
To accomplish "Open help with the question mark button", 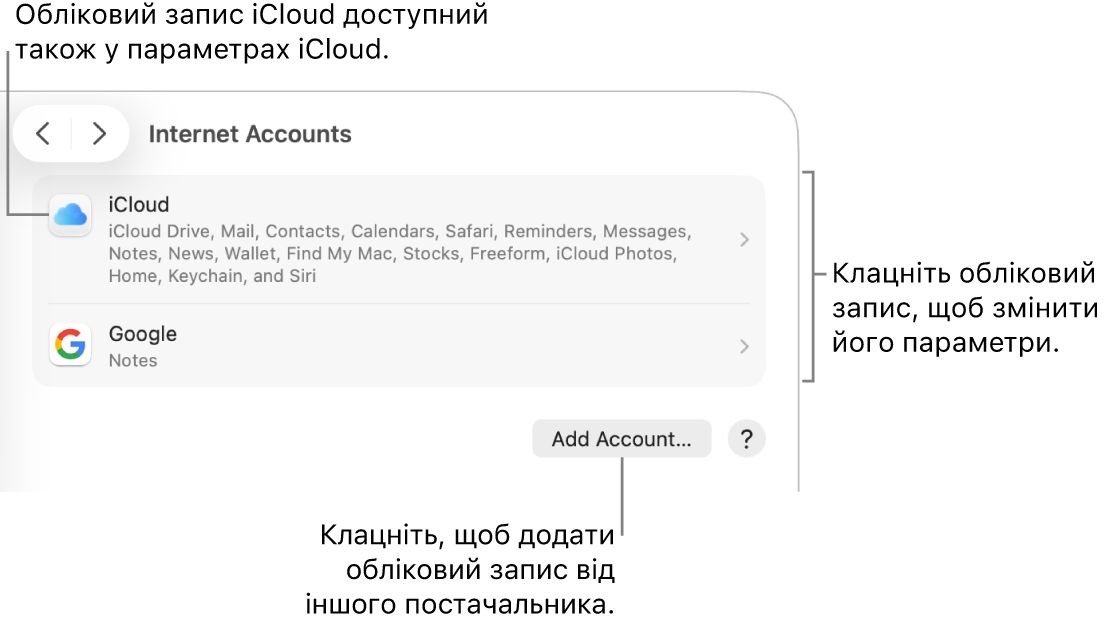I will tap(746, 439).
